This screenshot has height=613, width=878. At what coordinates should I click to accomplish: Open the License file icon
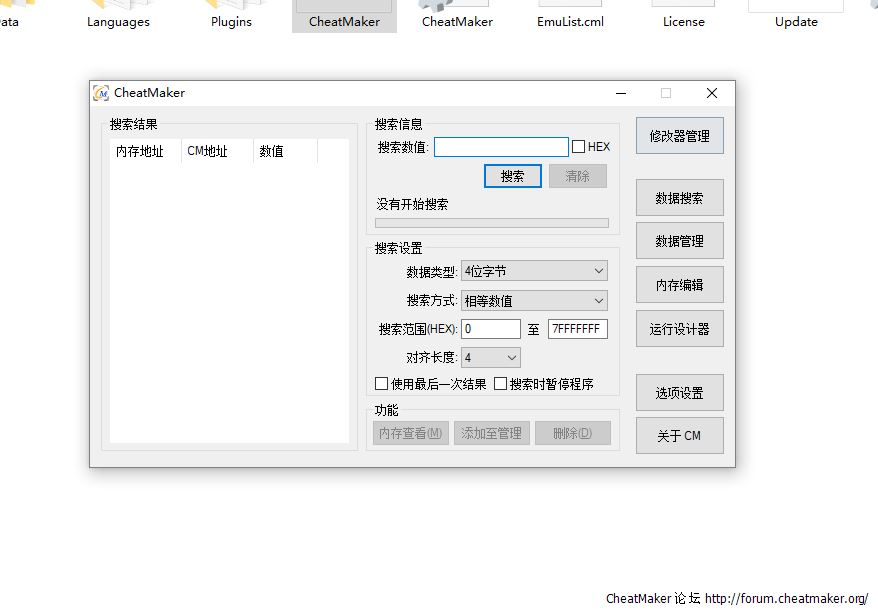[x=683, y=6]
